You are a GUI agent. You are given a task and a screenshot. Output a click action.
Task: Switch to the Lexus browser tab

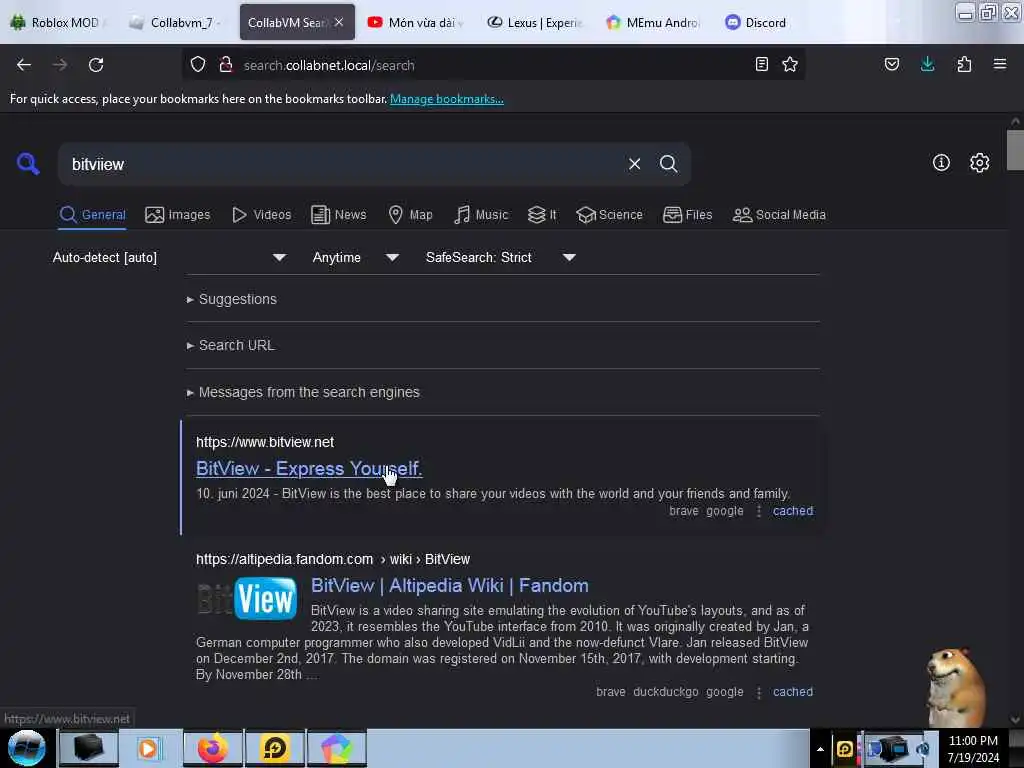534,22
